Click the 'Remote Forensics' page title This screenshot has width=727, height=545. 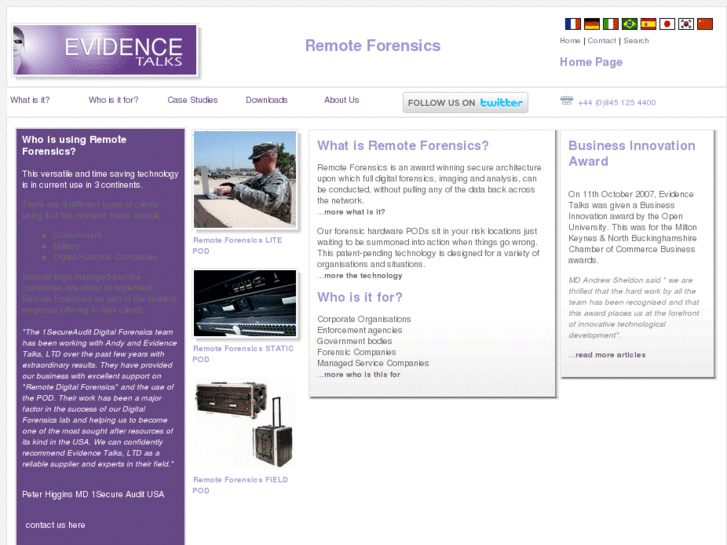coord(373,45)
